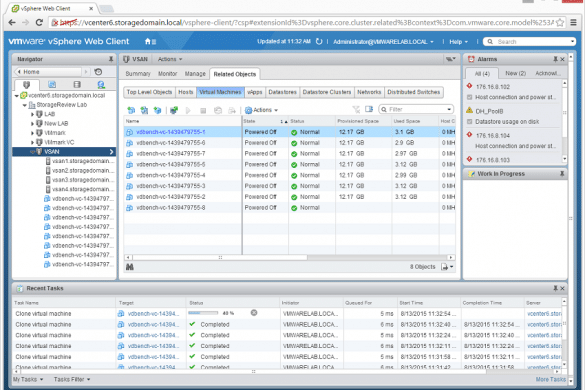
Task: Click the VM list Filter input
Action: (x=416, y=109)
